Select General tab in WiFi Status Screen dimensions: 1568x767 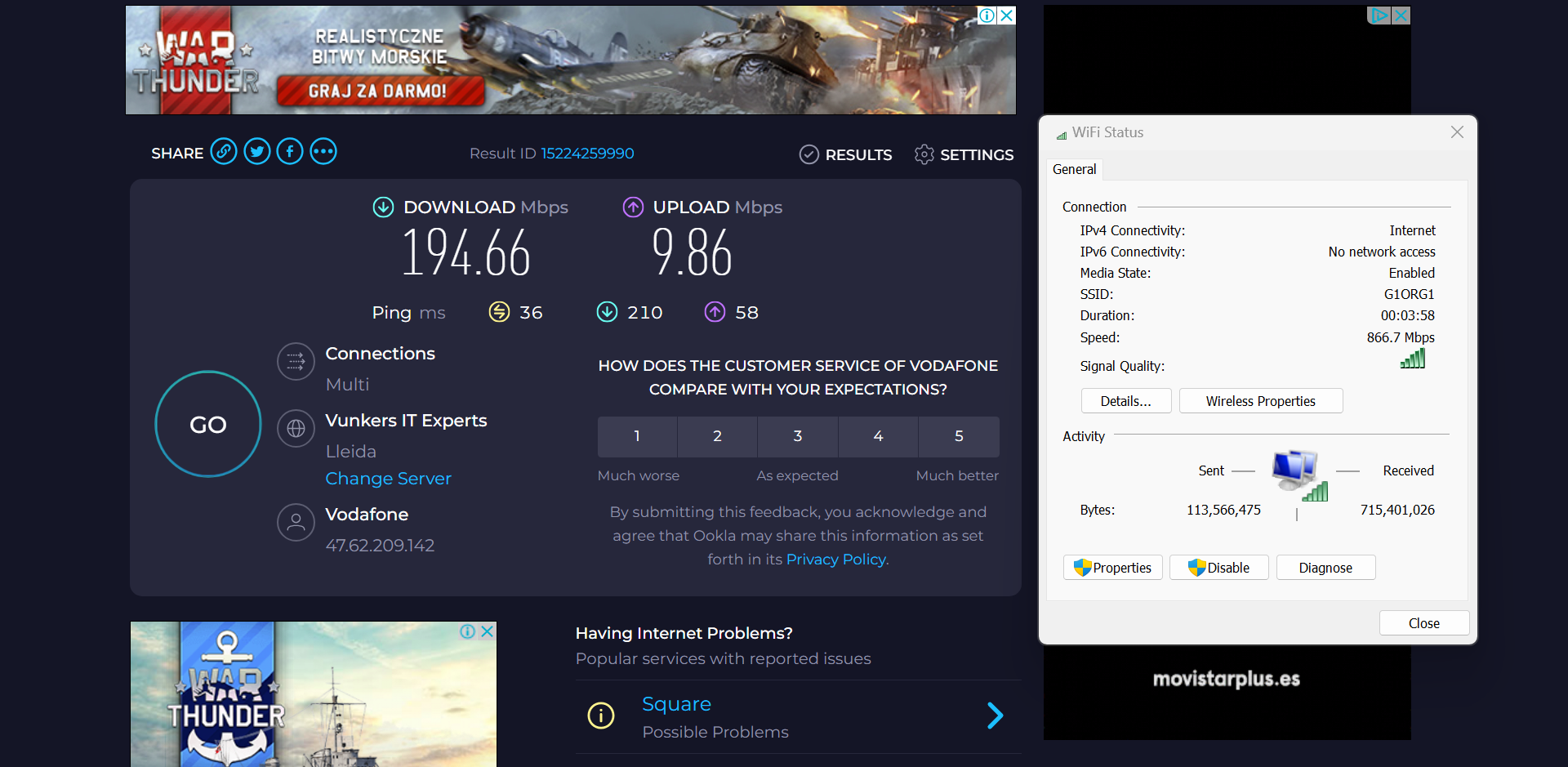[x=1074, y=169]
